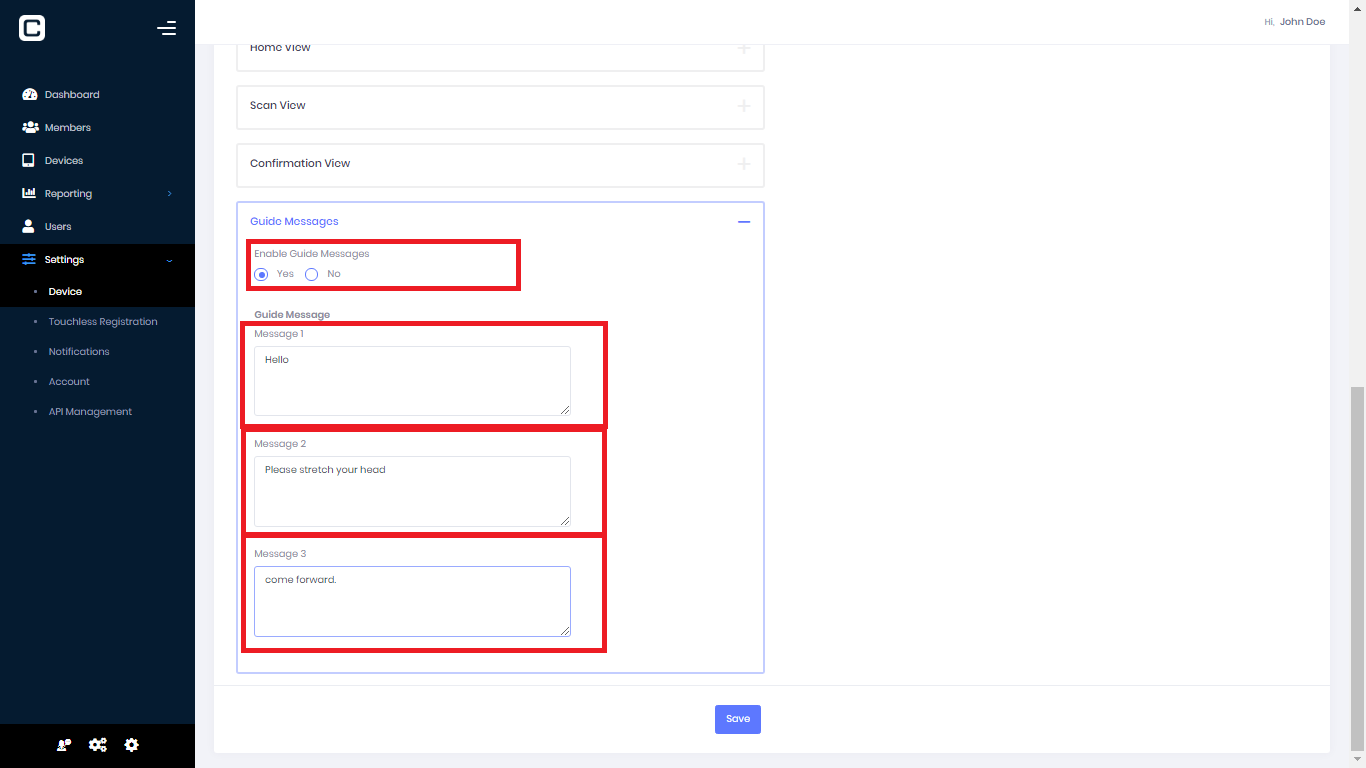Viewport: 1366px width, 768px height.
Task: Open the user-feedback icon at sidebar bottom
Action: [63, 745]
